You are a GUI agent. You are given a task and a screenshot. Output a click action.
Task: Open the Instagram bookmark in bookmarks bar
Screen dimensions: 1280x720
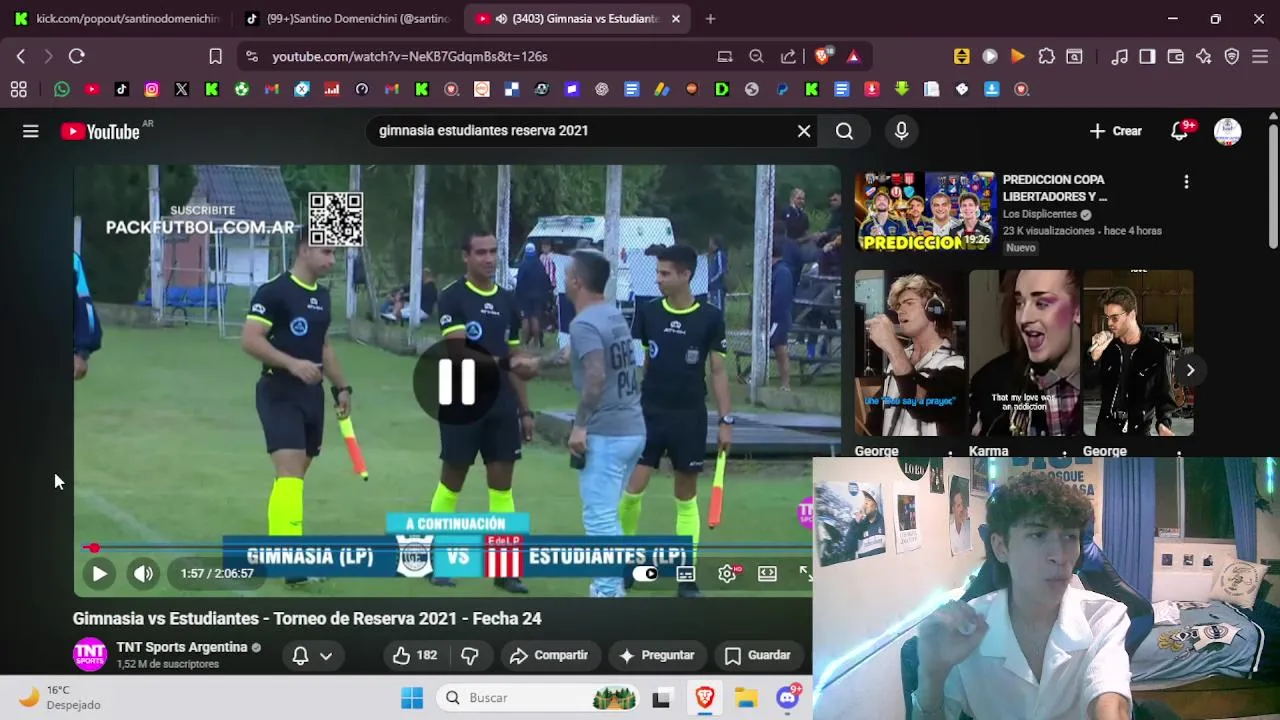[x=151, y=89]
